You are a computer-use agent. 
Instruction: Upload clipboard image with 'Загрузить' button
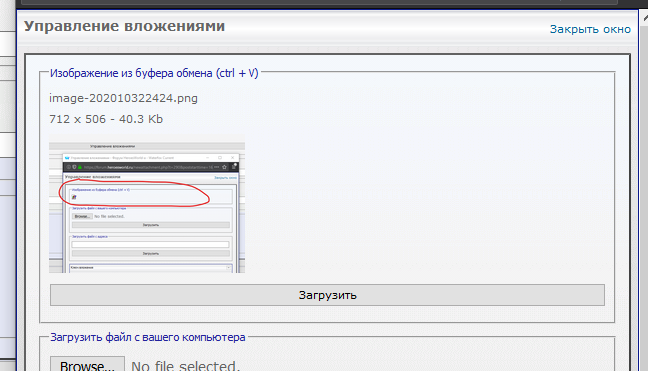click(x=327, y=295)
